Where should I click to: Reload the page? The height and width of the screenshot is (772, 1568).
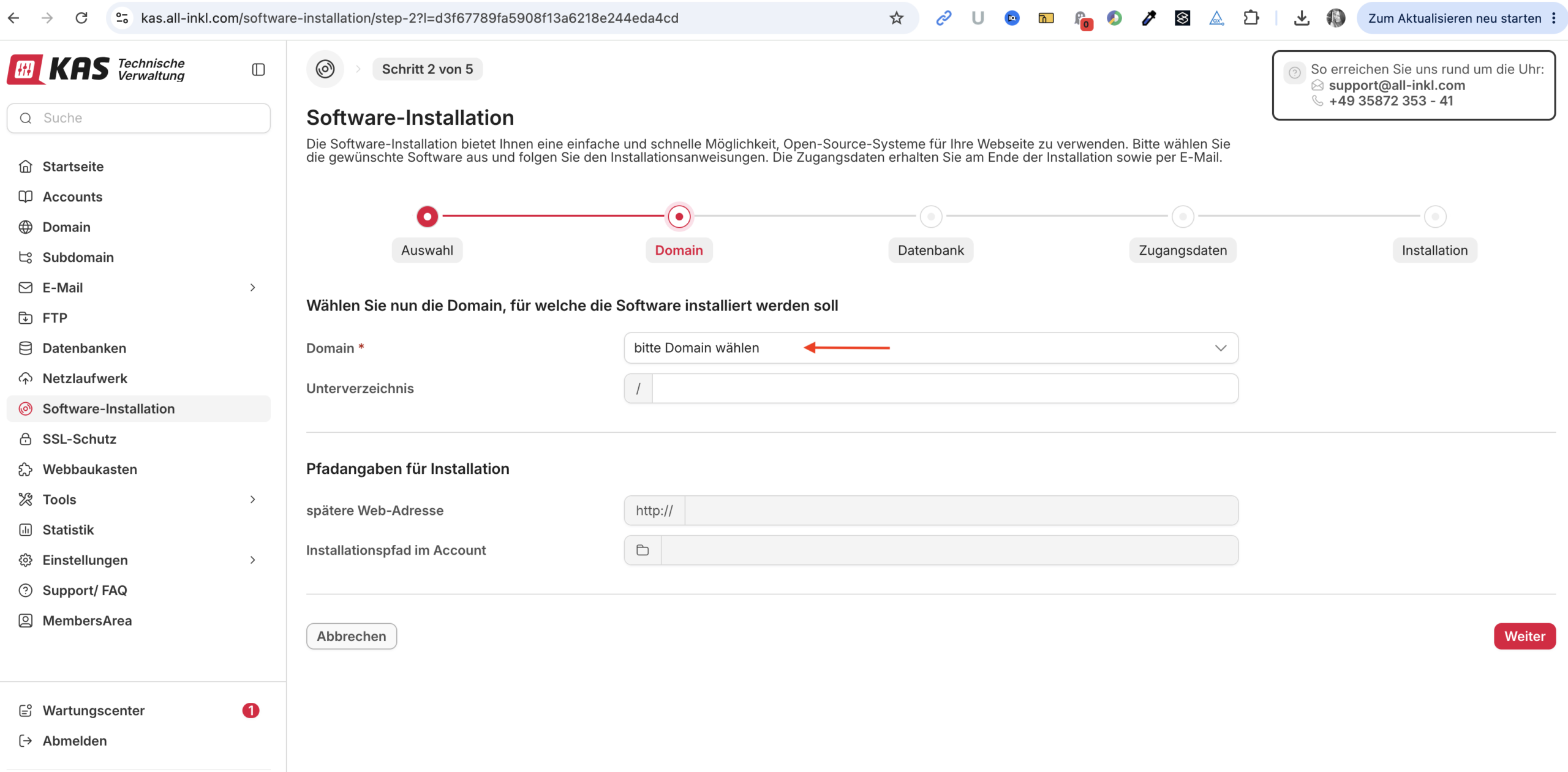(81, 18)
